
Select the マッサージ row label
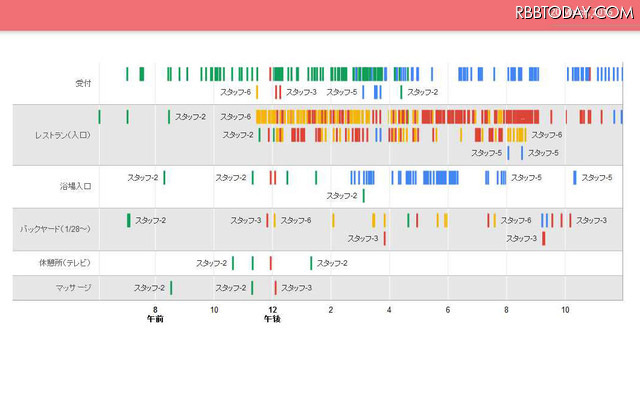pyautogui.click(x=73, y=288)
